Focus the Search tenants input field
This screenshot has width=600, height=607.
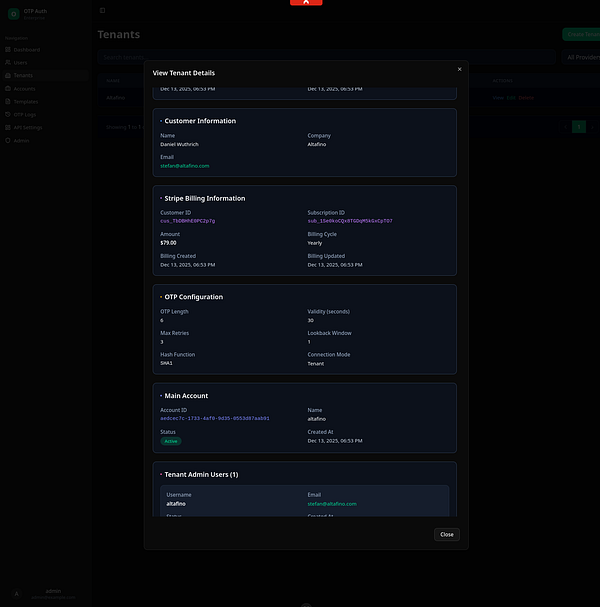point(327,57)
